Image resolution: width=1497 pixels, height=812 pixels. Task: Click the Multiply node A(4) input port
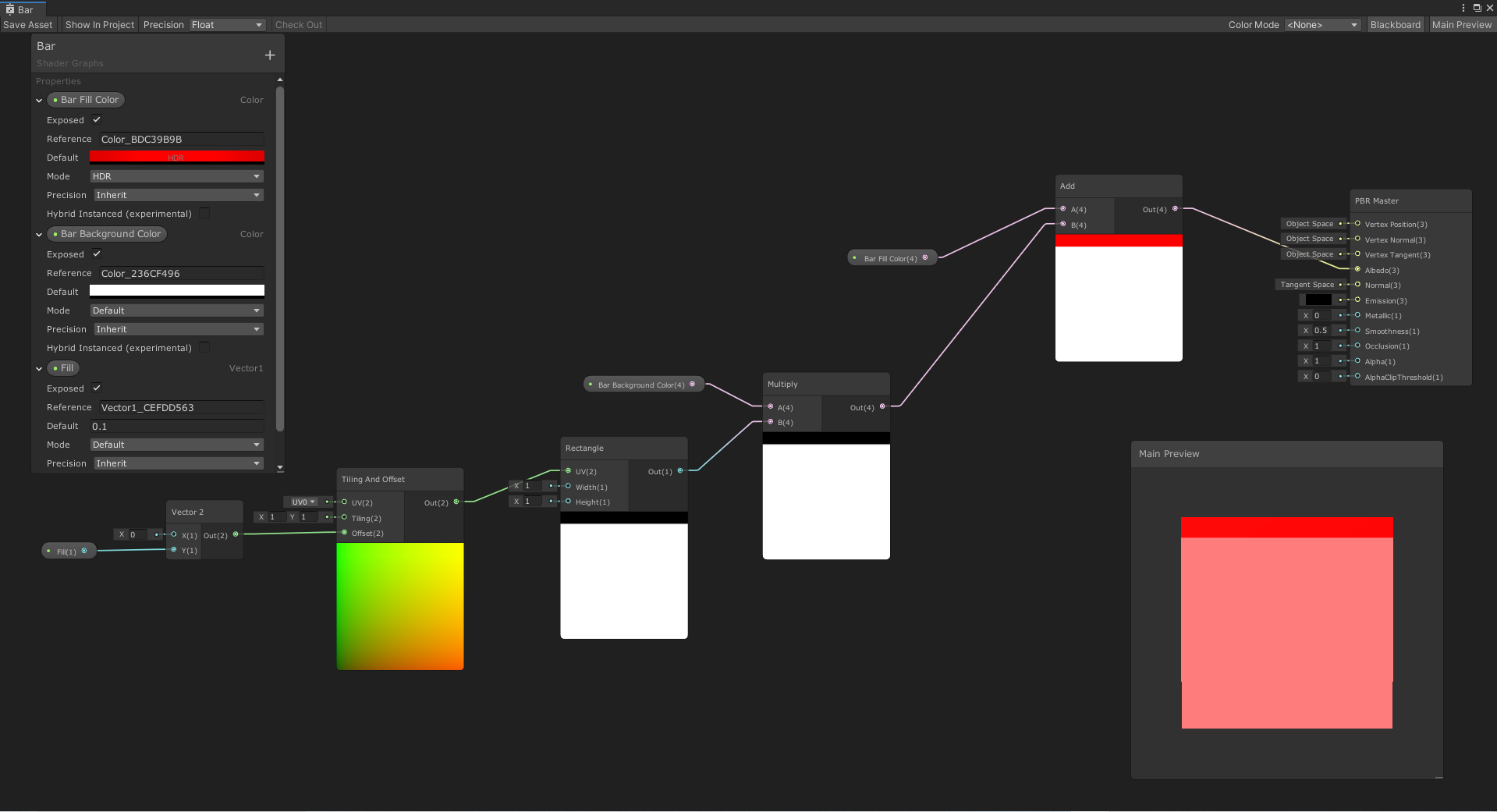771,406
